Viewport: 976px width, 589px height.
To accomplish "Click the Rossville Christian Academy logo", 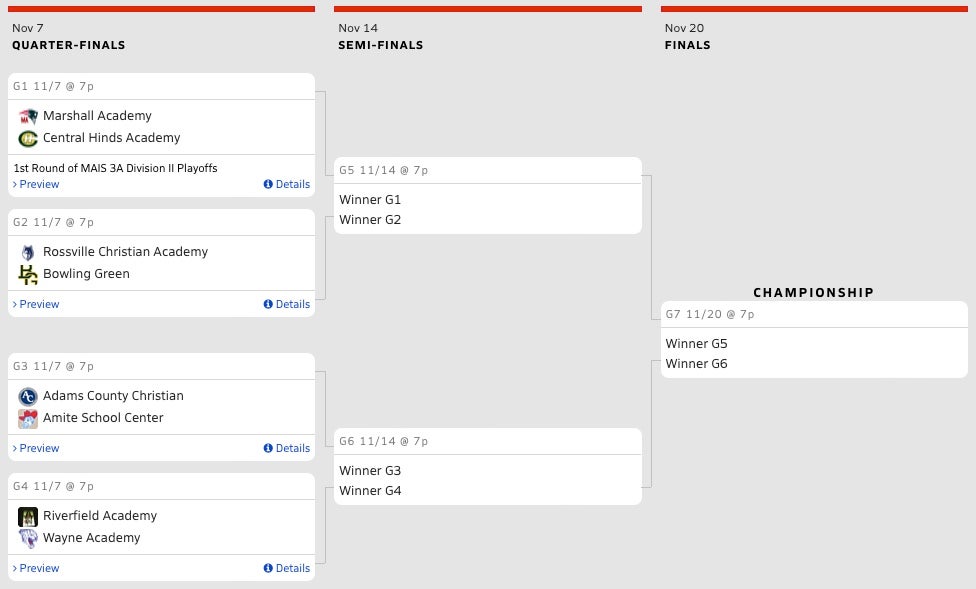I will click(28, 252).
